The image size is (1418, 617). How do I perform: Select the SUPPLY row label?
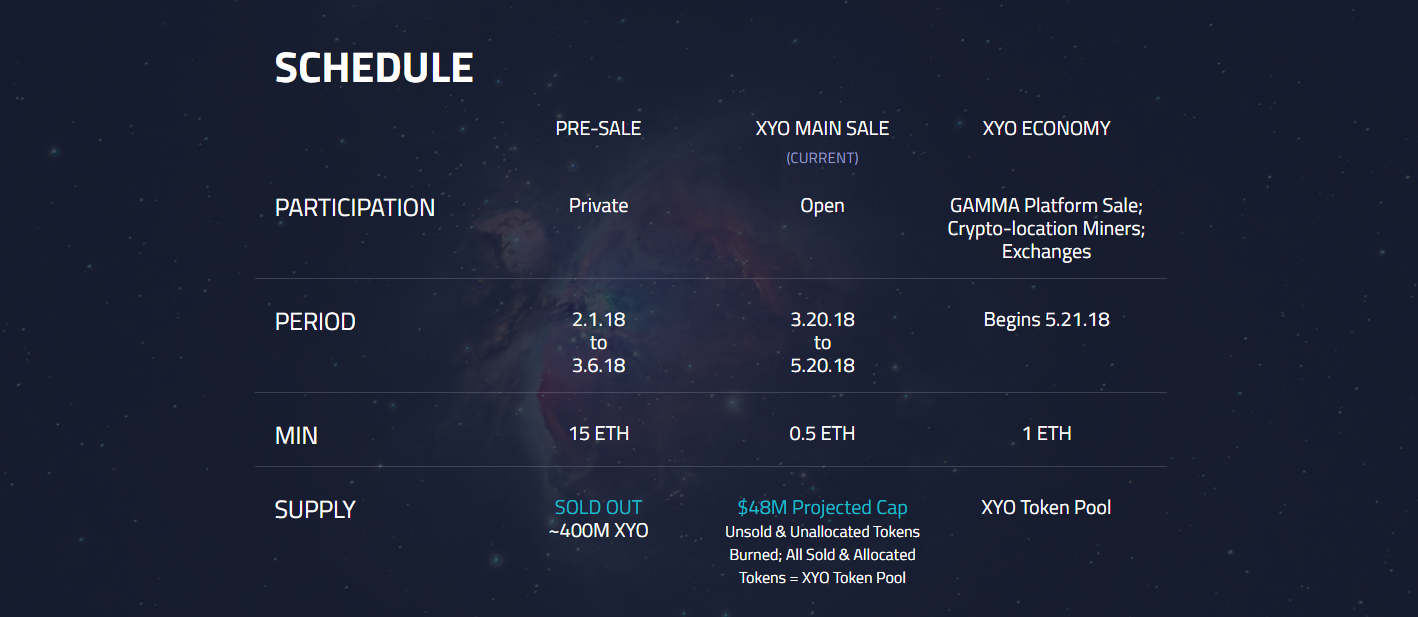coord(315,510)
